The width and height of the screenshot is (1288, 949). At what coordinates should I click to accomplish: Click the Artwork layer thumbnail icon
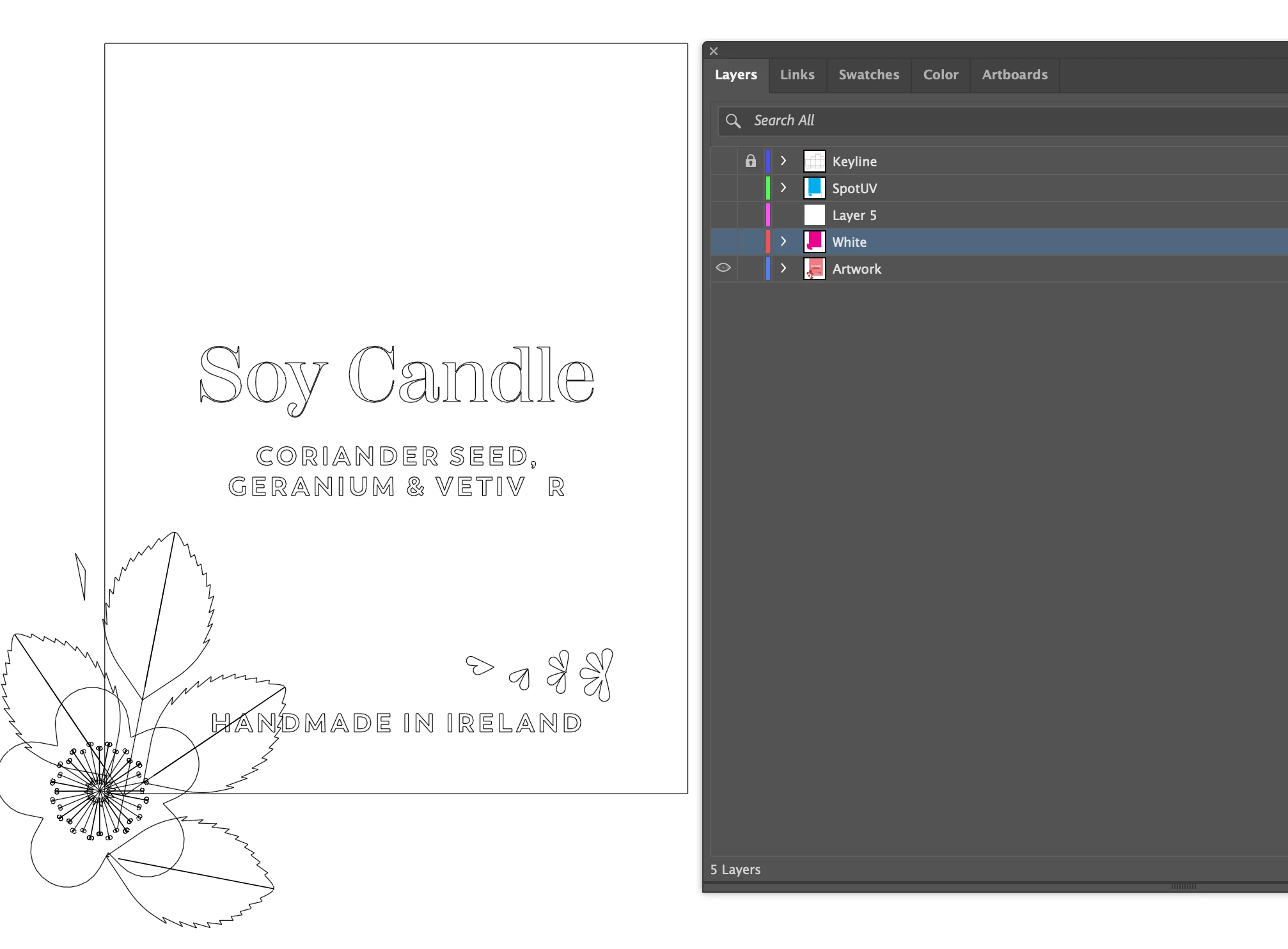click(x=814, y=269)
